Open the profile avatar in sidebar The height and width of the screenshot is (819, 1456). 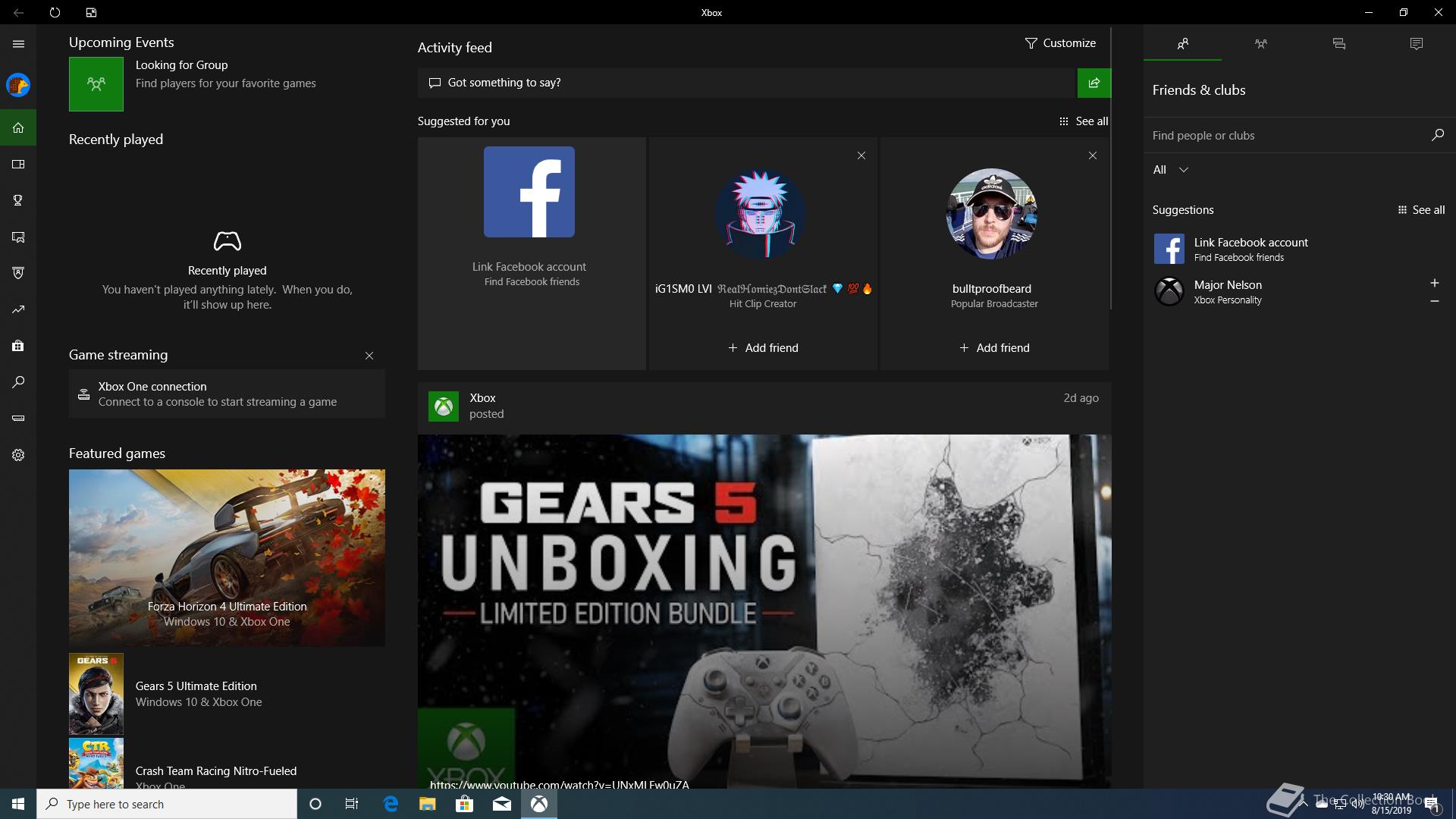18,85
